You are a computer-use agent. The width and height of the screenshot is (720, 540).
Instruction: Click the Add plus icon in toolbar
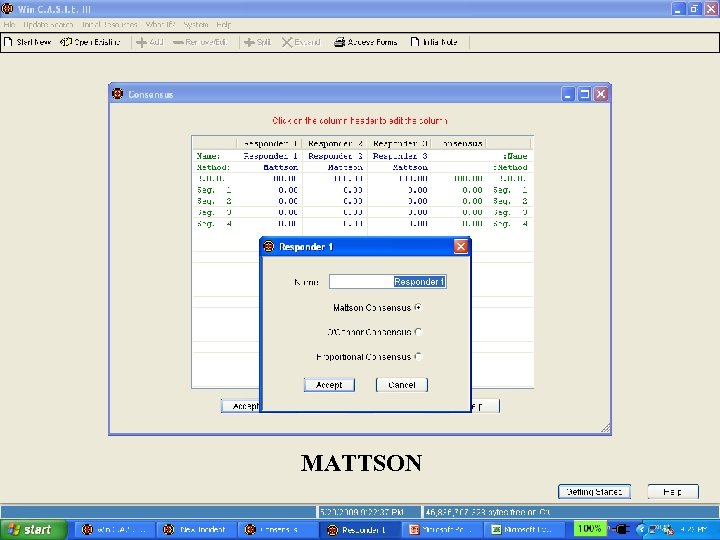[142, 42]
